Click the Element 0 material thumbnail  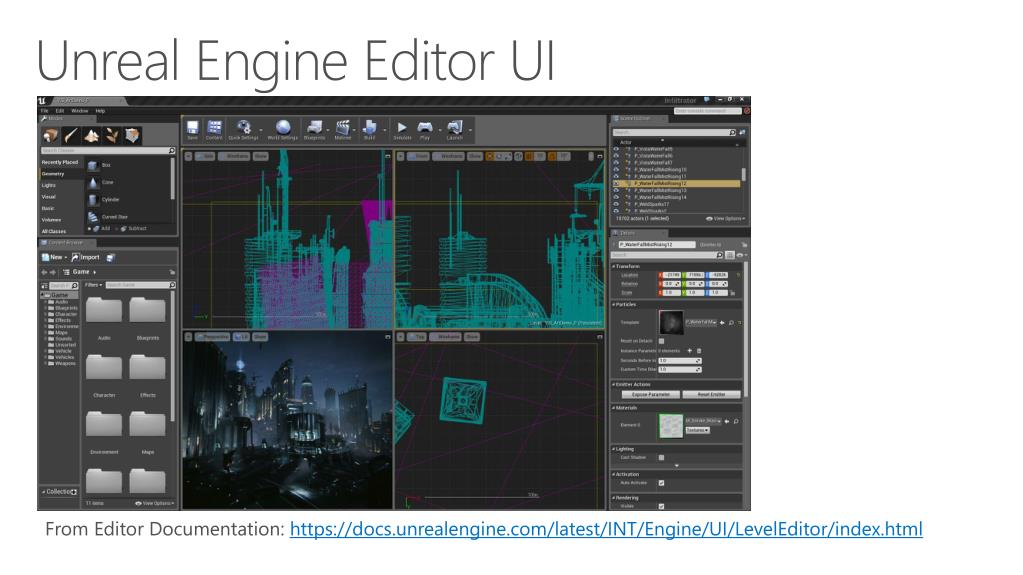[x=671, y=426]
